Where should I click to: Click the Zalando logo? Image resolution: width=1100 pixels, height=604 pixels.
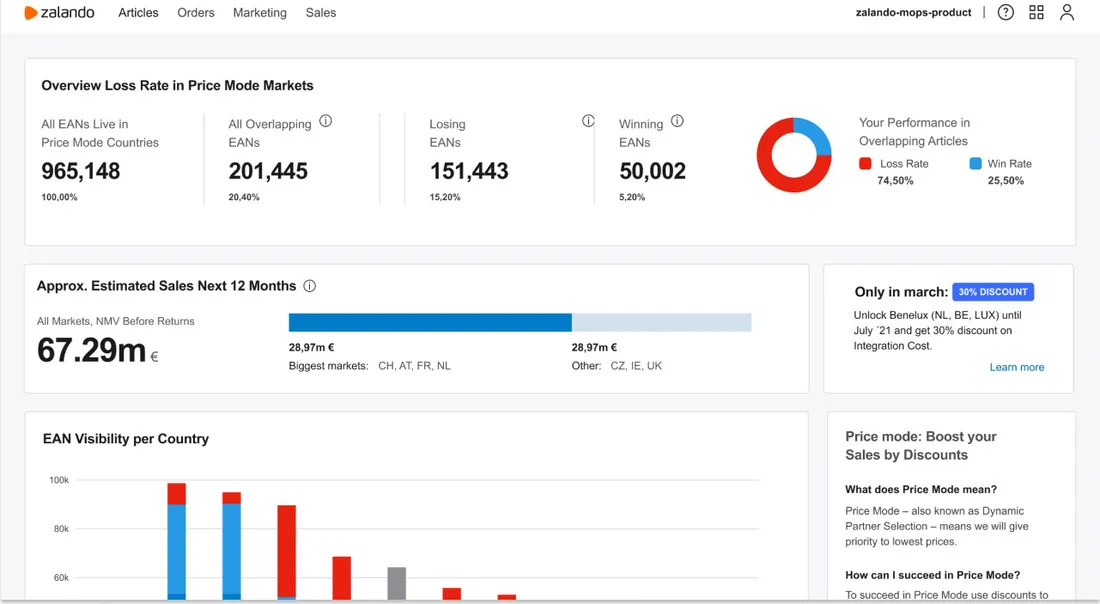pyautogui.click(x=59, y=13)
